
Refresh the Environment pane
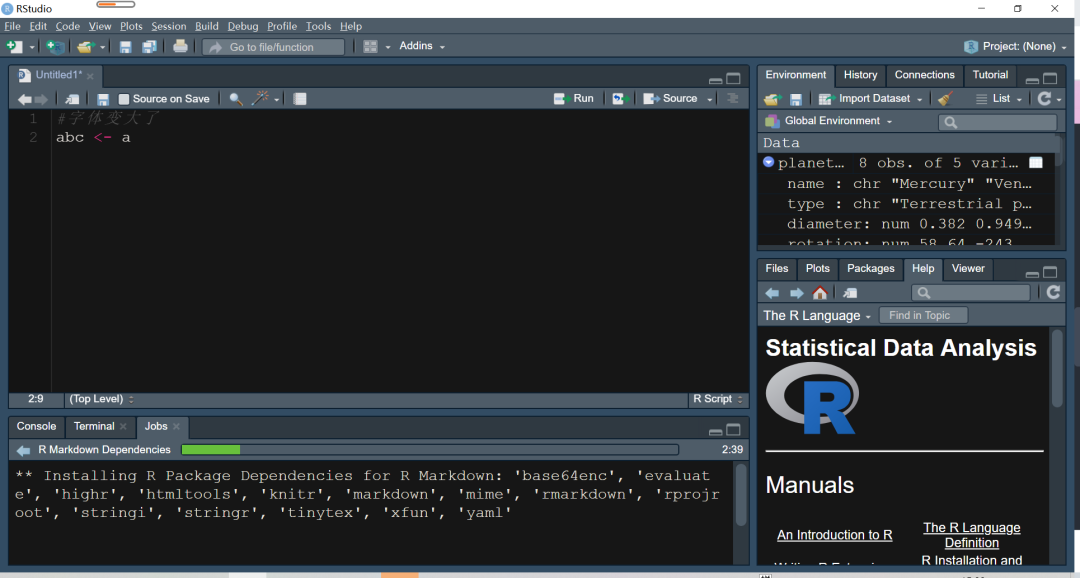click(x=1045, y=99)
